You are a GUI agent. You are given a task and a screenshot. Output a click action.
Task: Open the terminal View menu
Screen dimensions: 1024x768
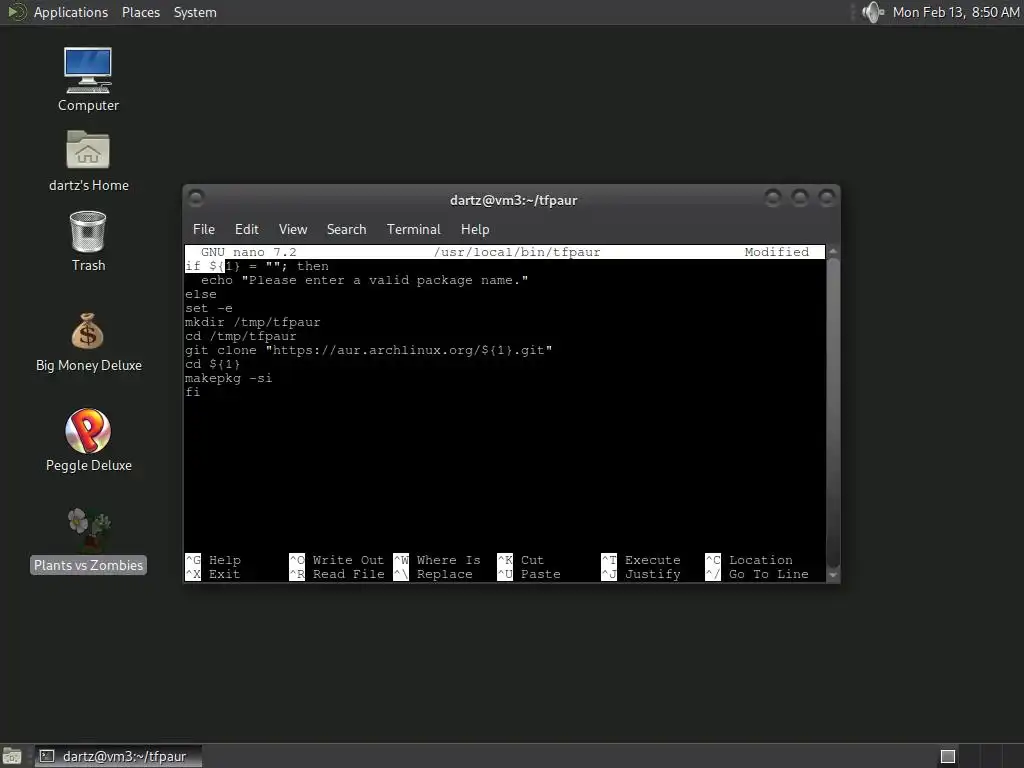293,229
